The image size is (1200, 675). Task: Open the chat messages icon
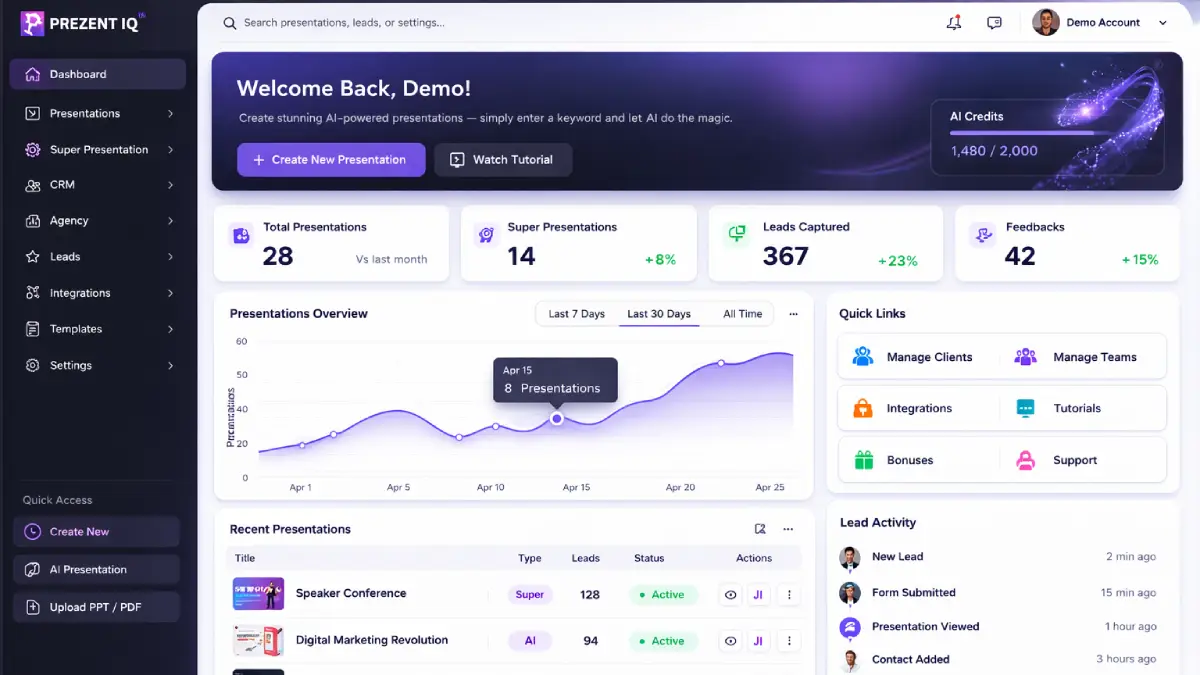[x=994, y=22]
